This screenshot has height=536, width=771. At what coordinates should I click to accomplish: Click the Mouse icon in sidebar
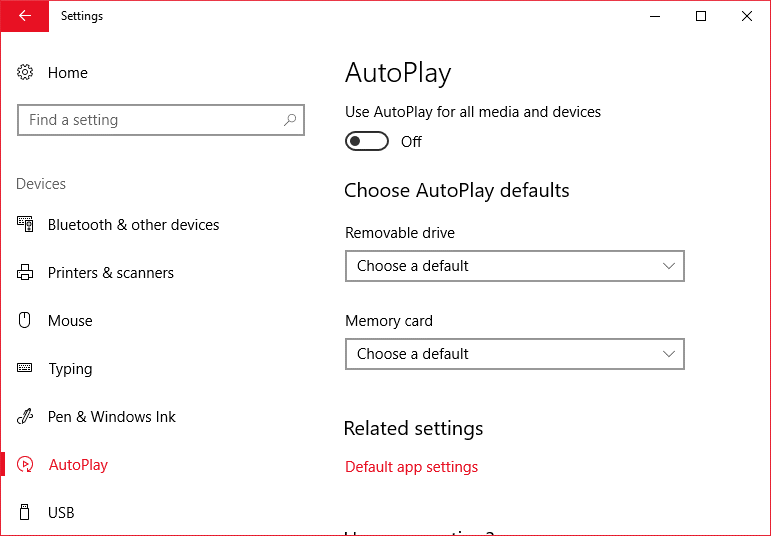26,321
